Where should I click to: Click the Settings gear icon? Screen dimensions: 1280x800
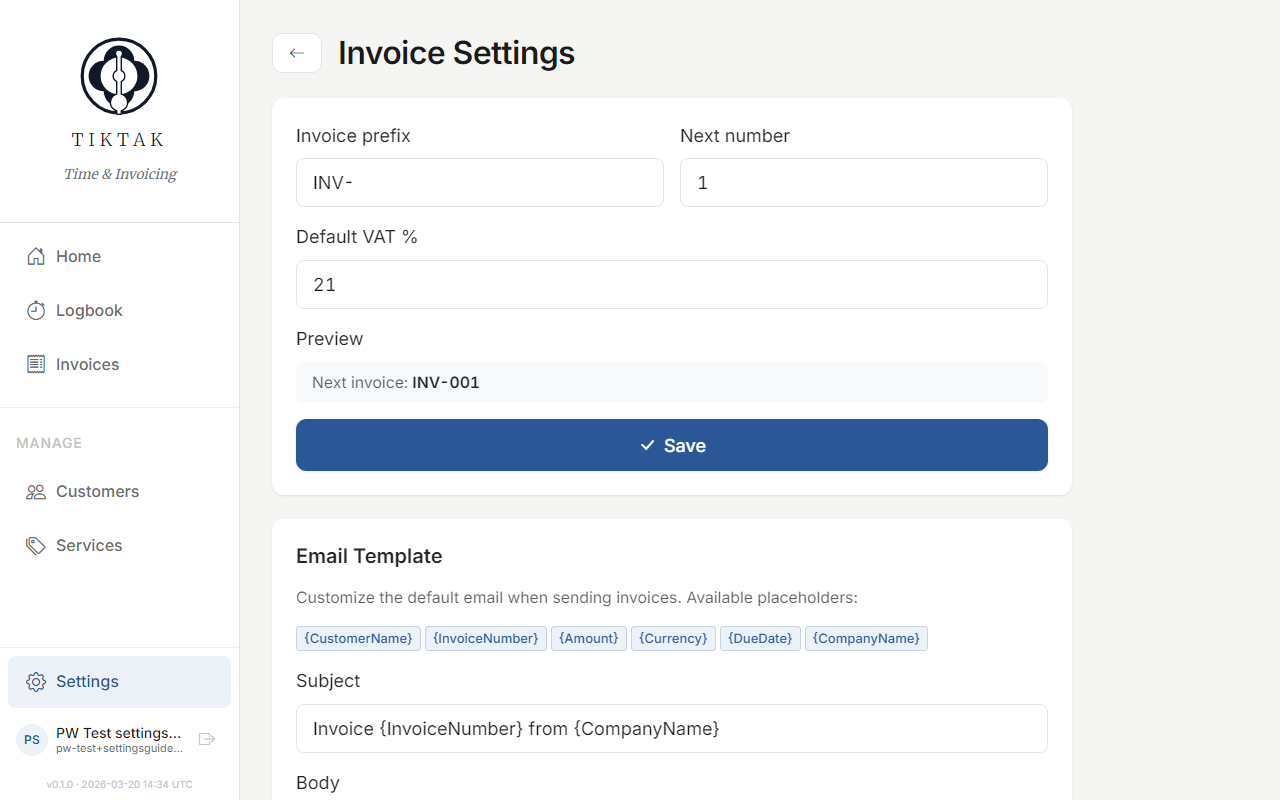pos(35,681)
